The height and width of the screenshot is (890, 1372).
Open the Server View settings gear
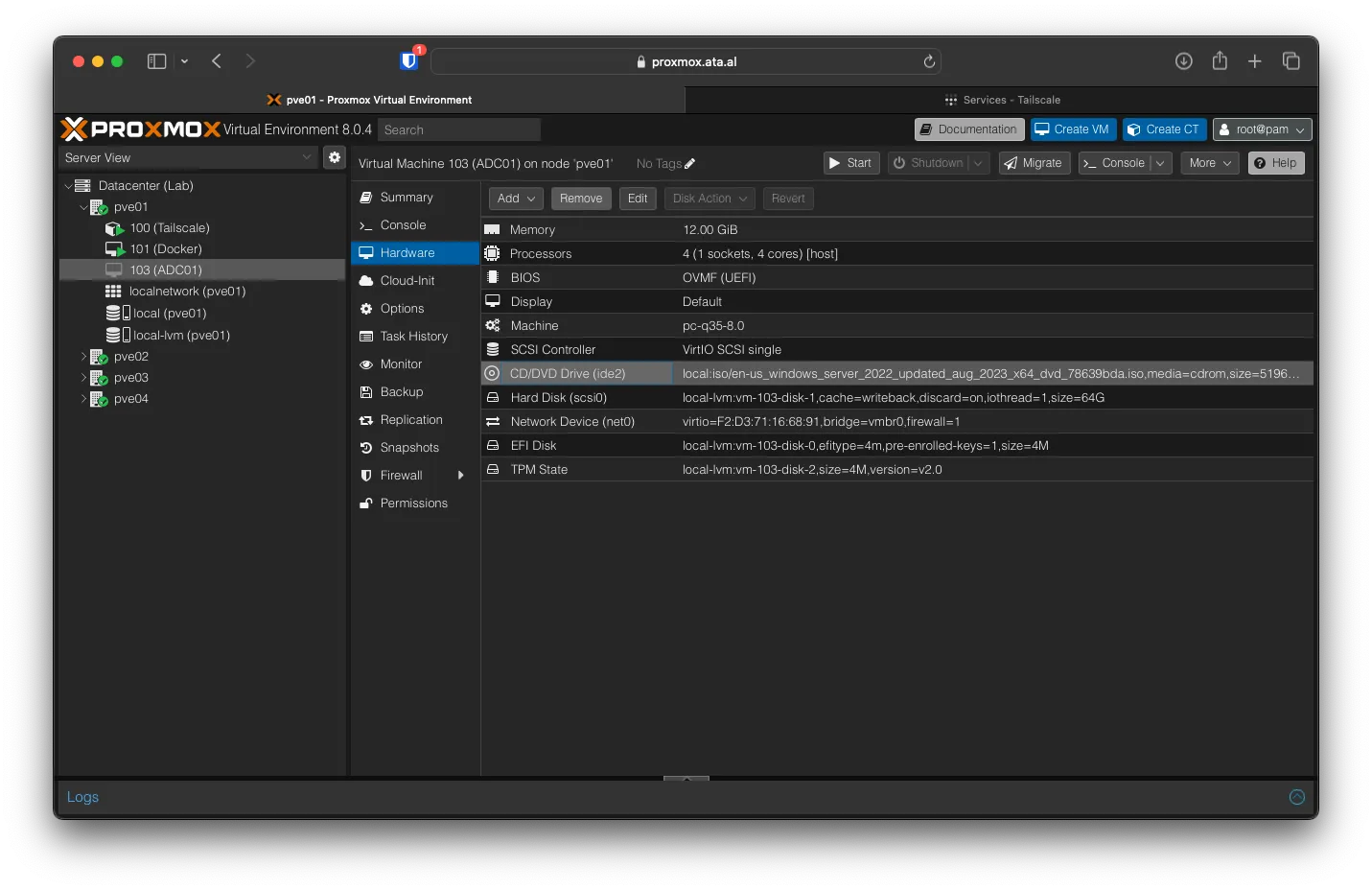(x=335, y=157)
